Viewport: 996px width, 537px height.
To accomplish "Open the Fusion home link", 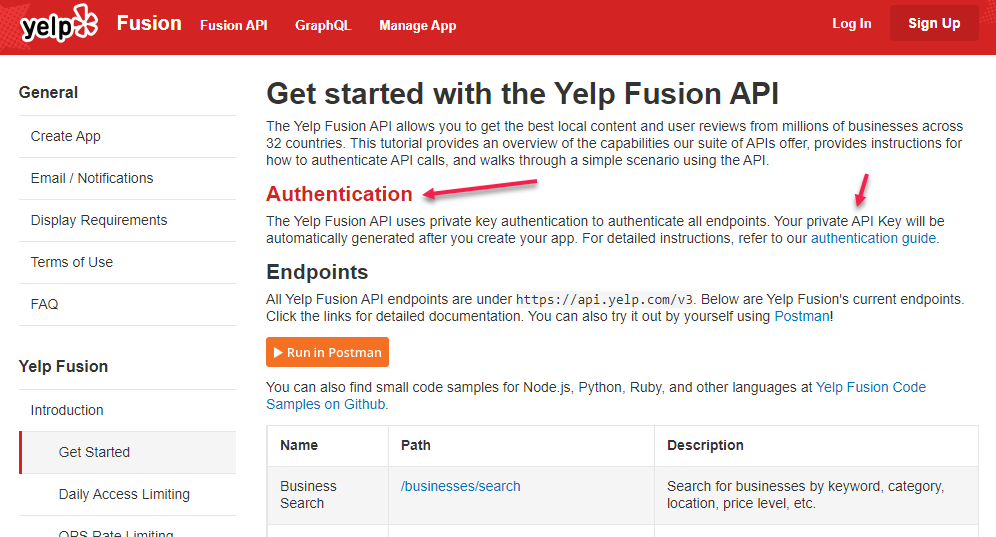I will 149,24.
